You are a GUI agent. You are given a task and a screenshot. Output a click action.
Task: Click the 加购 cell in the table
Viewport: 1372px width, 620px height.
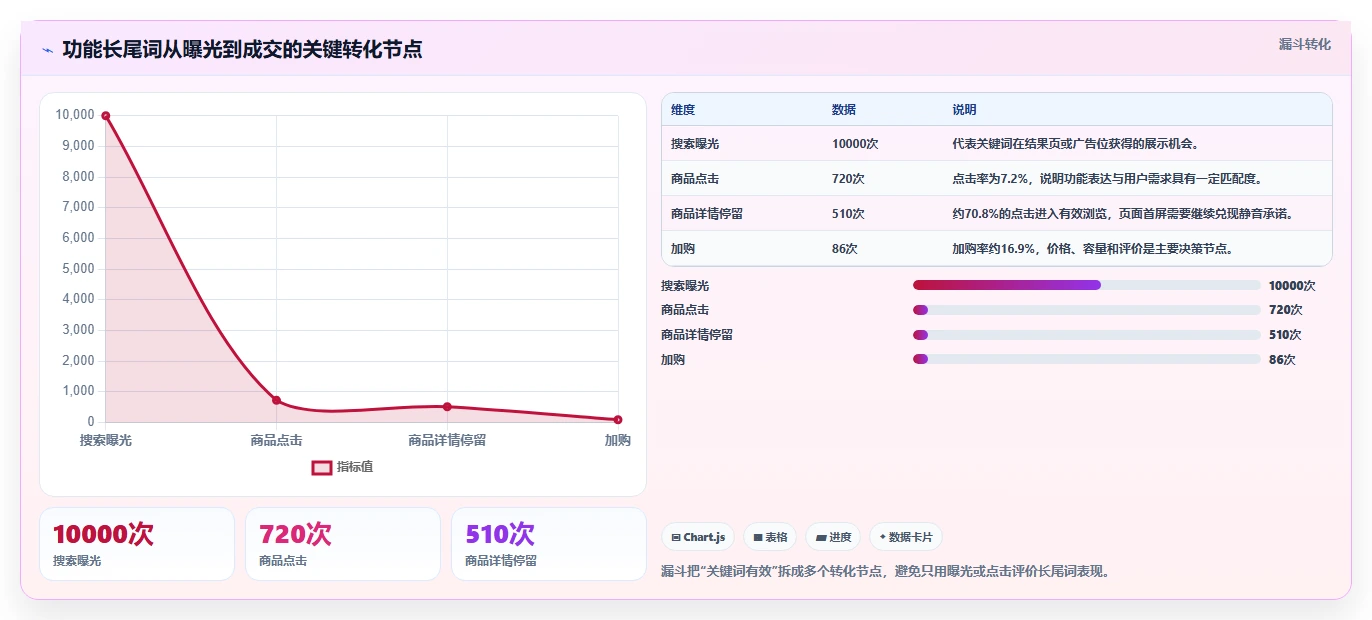pos(683,249)
